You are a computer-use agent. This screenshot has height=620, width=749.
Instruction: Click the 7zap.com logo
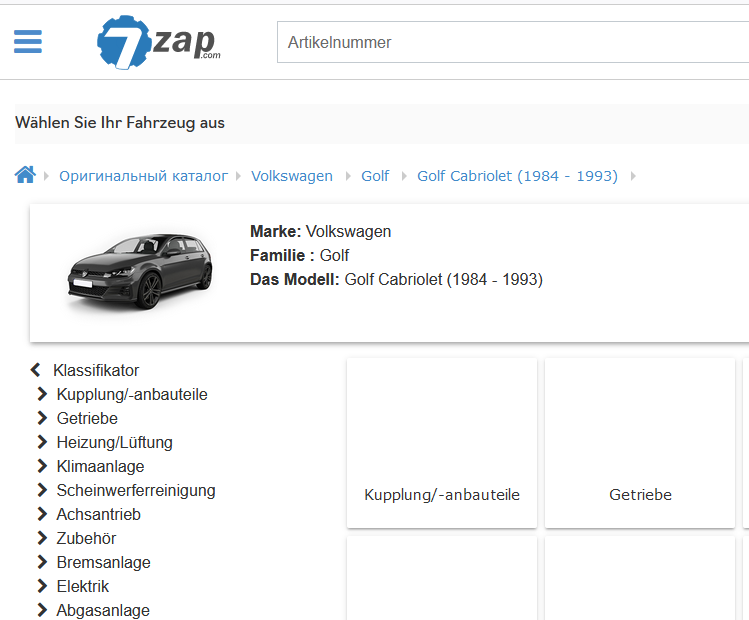[160, 43]
